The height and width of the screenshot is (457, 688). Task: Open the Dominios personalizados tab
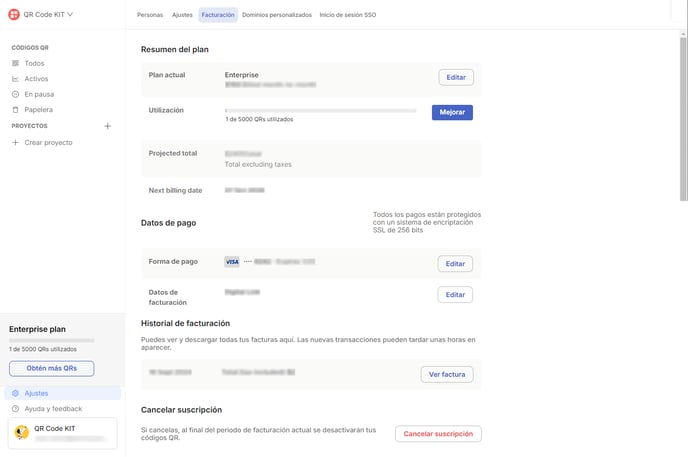point(277,15)
